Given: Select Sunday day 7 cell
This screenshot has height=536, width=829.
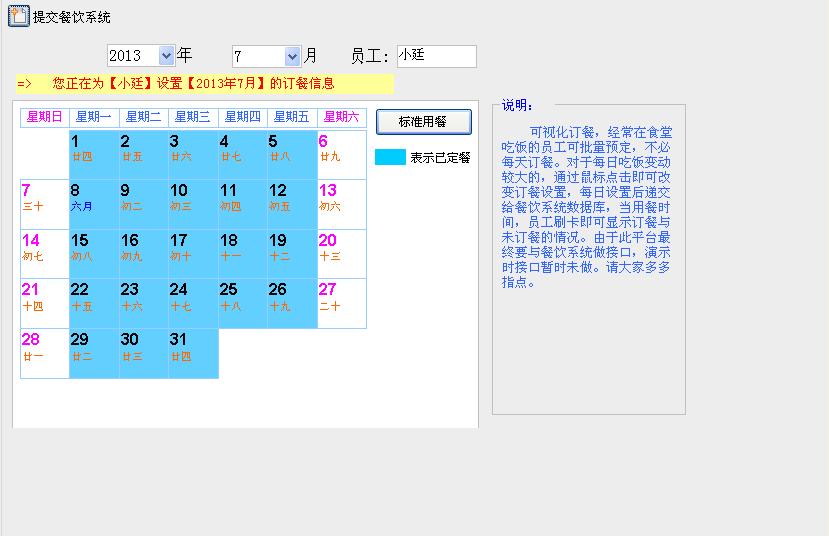Looking at the screenshot, I should point(45,205).
